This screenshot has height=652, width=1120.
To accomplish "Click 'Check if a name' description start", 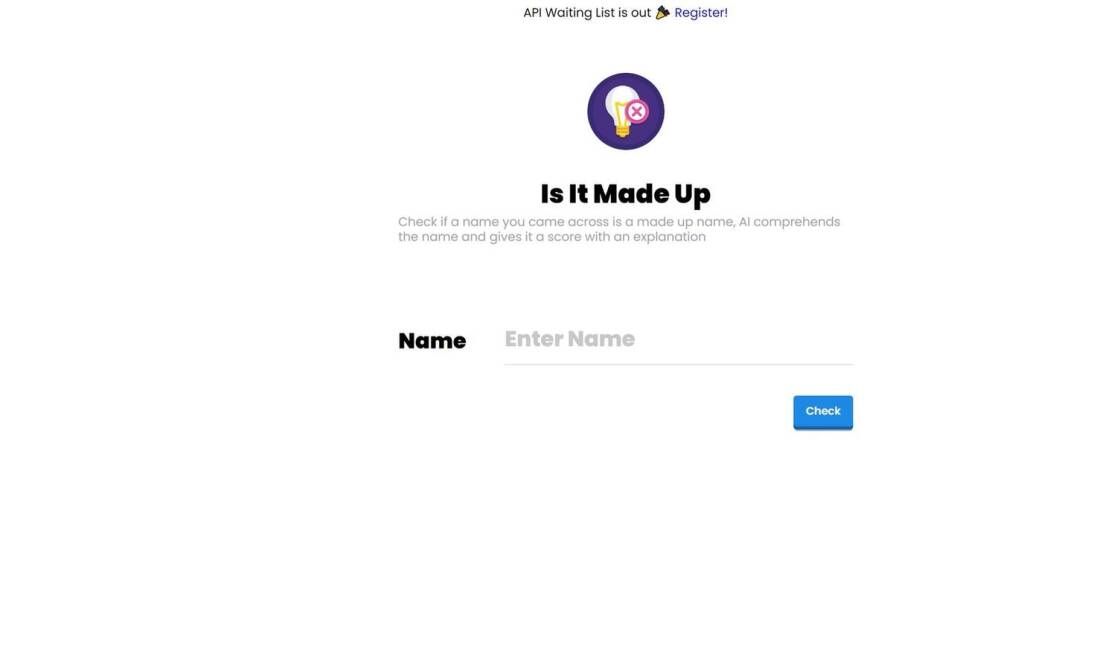I will point(448,222).
